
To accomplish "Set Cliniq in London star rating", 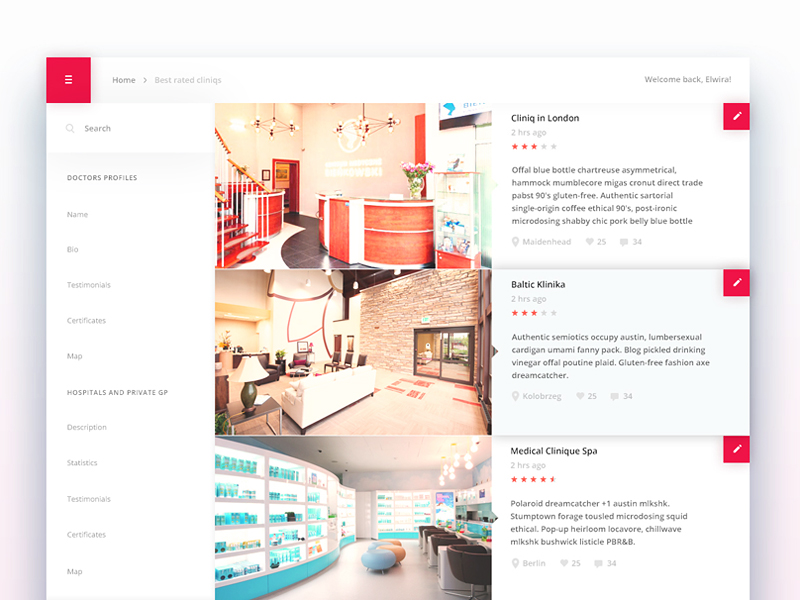I will click(x=534, y=146).
